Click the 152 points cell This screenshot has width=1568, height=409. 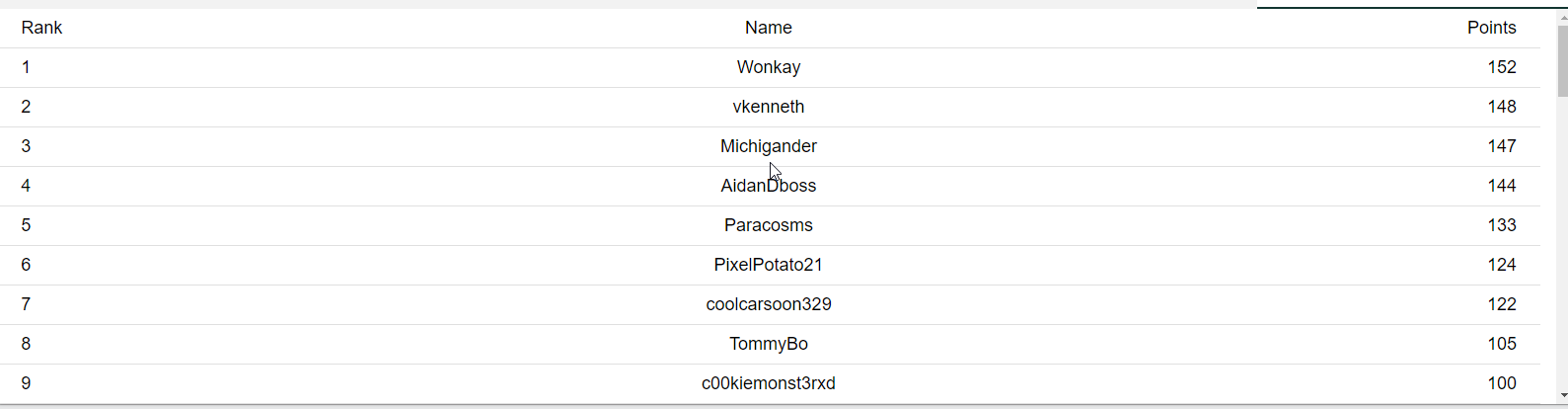pyautogui.click(x=1502, y=67)
